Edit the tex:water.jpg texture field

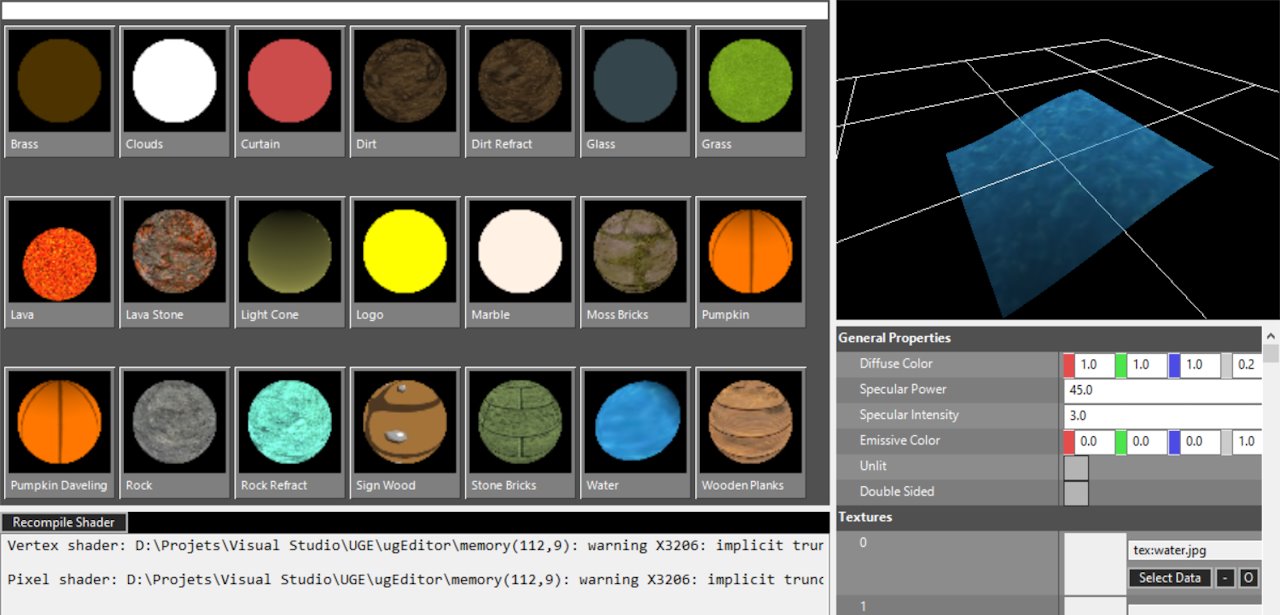(x=1196, y=550)
